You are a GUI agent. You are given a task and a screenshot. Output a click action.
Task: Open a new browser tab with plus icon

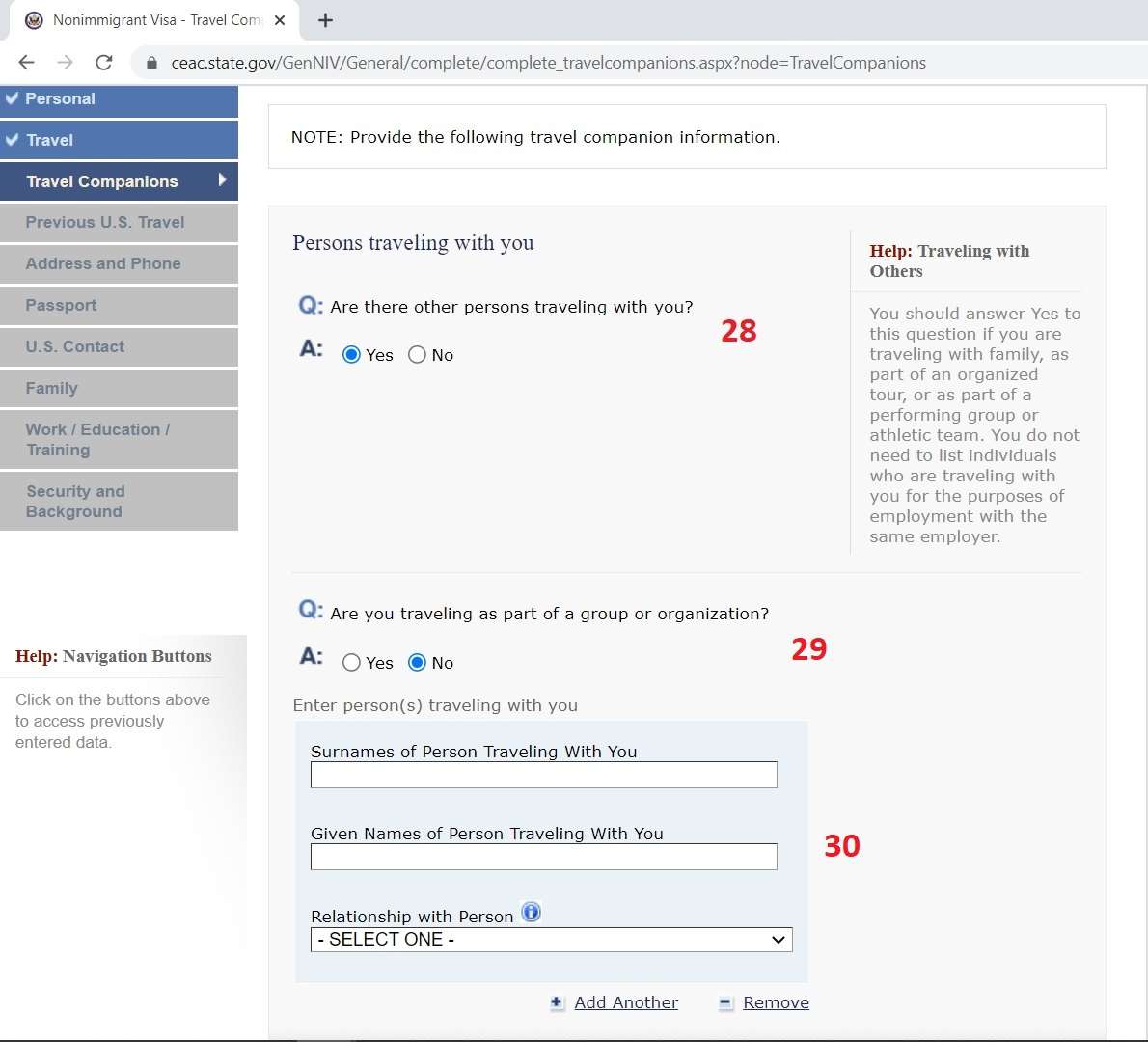click(x=326, y=20)
